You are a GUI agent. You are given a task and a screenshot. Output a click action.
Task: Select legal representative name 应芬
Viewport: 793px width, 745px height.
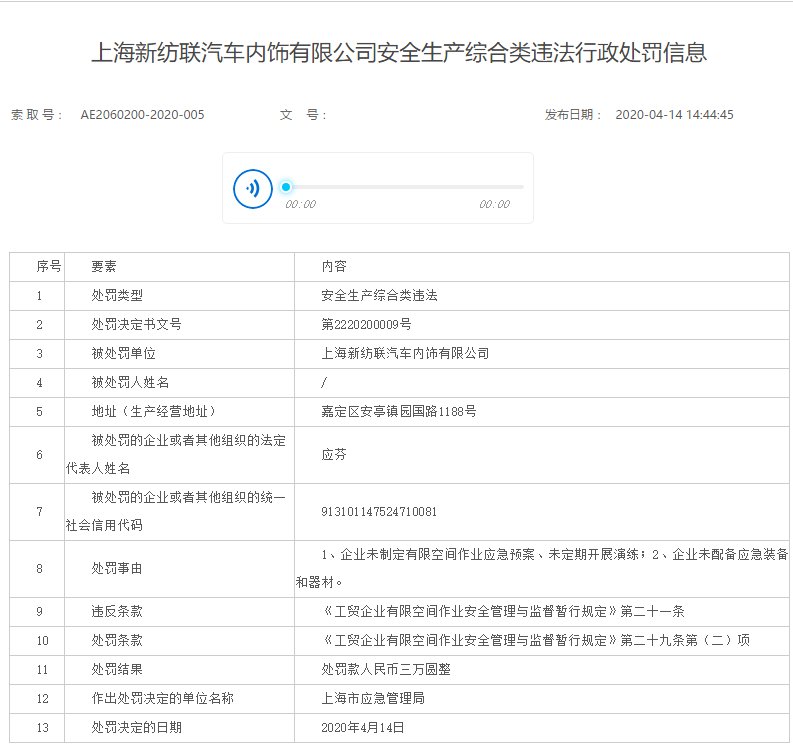click(x=334, y=455)
